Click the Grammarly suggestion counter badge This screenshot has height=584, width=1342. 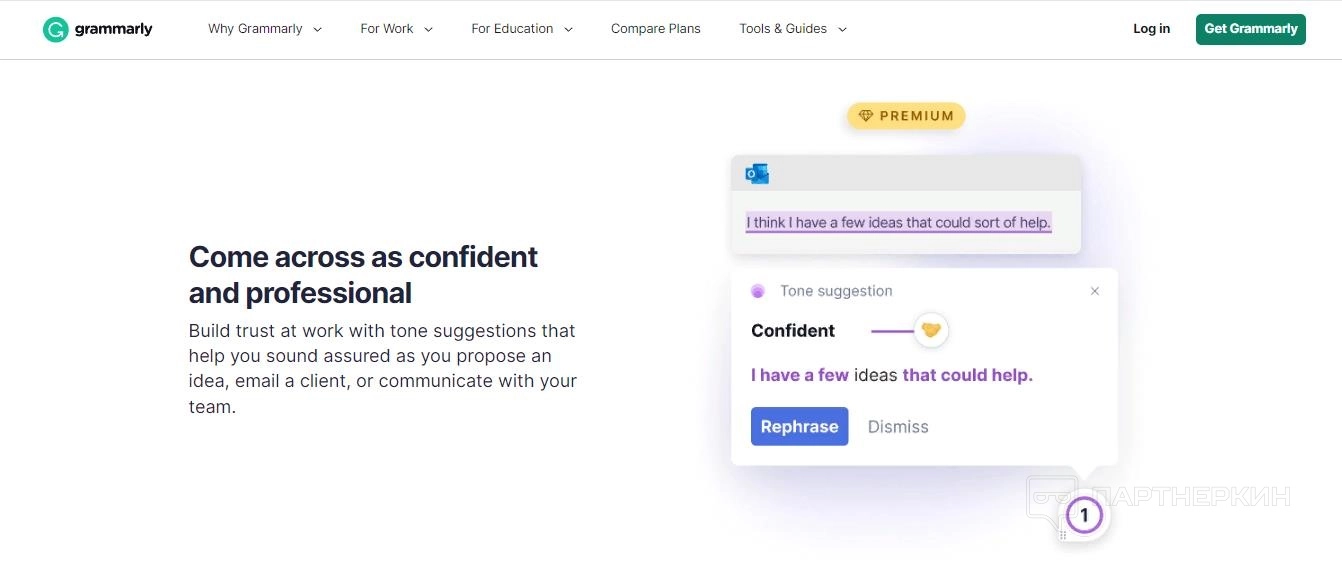(1084, 516)
